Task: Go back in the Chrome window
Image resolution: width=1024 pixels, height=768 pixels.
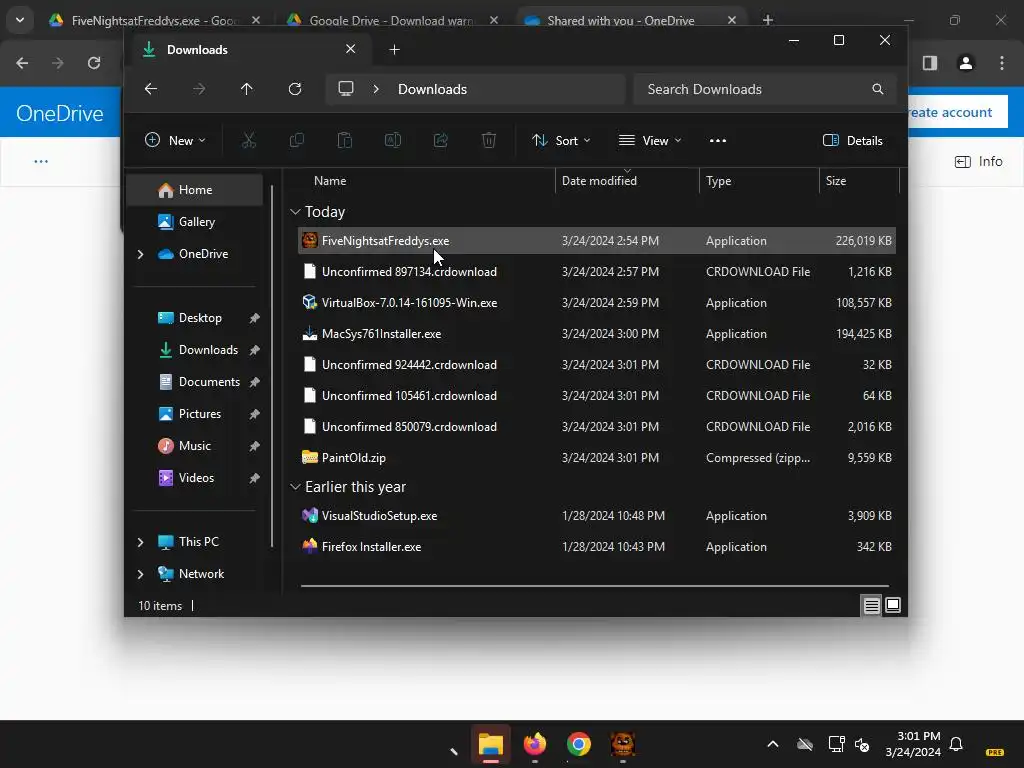Action: coord(22,63)
